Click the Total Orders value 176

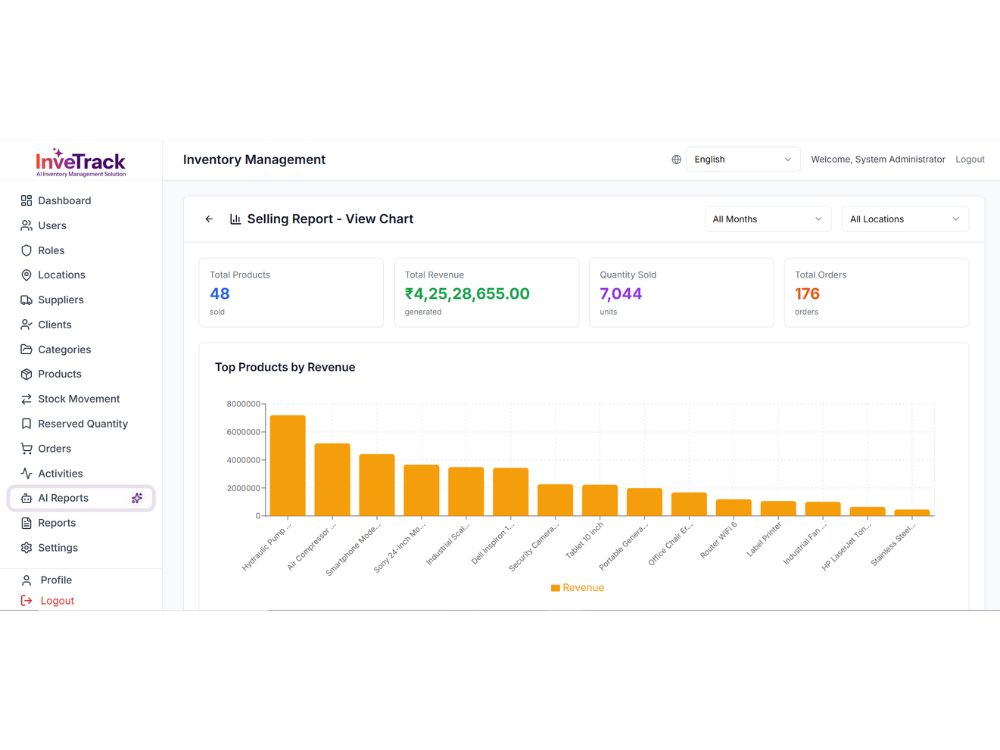(807, 294)
